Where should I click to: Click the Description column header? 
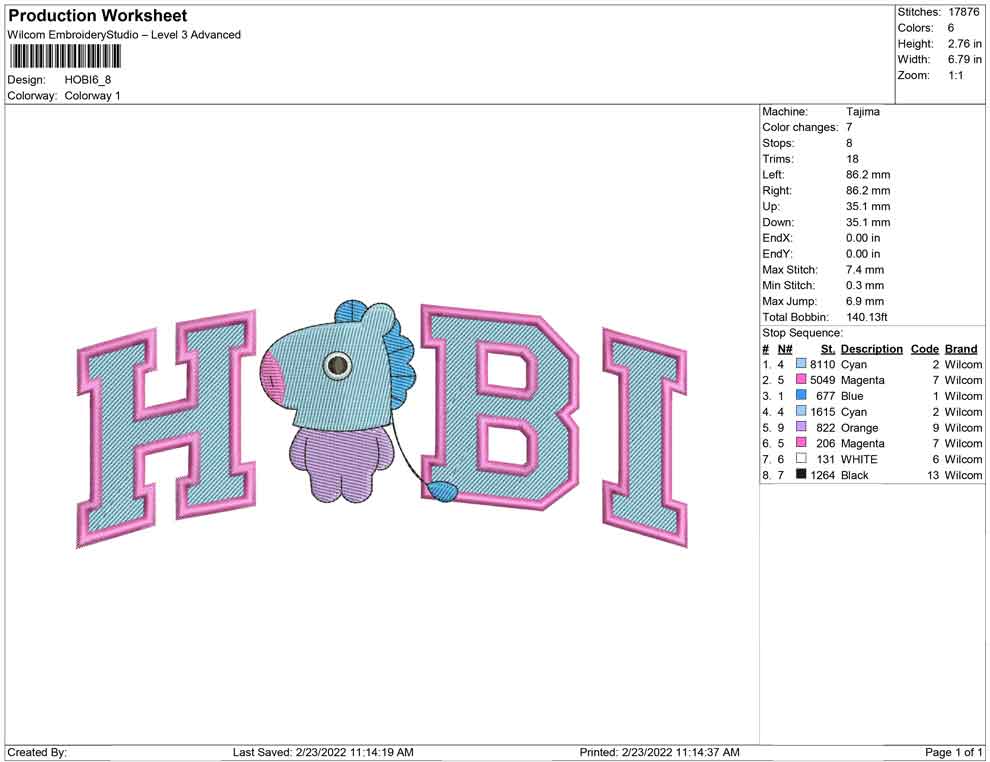(x=871, y=348)
